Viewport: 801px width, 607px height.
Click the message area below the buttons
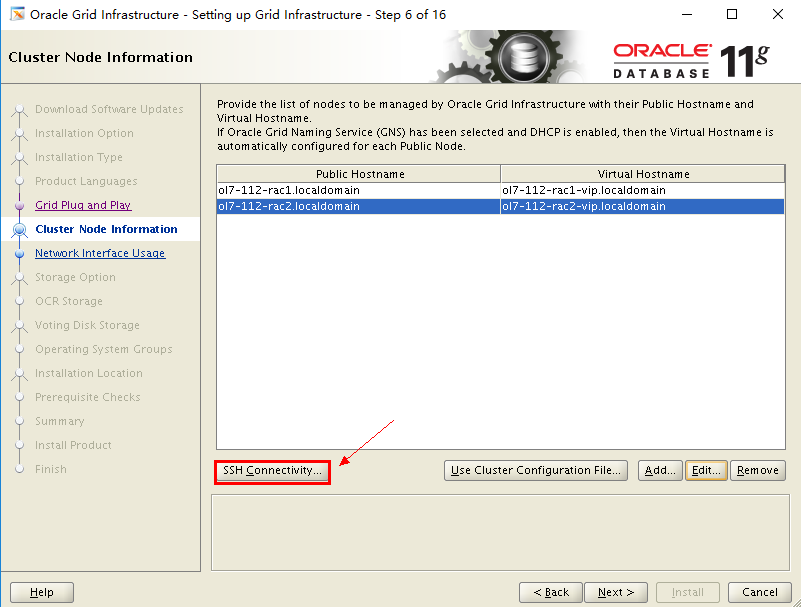pyautogui.click(x=500, y=532)
